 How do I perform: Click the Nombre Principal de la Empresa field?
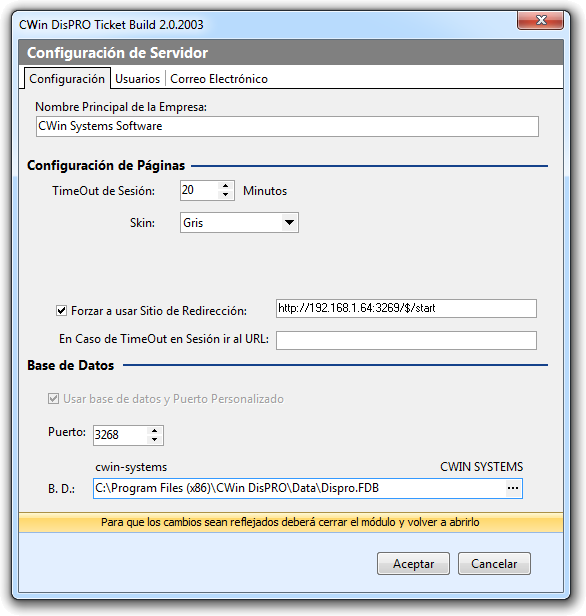287,126
